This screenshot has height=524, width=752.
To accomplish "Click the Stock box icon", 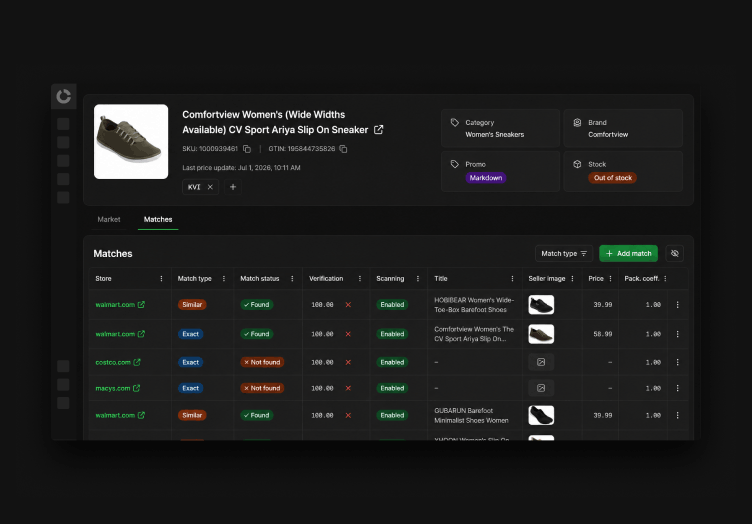I will 577,164.
